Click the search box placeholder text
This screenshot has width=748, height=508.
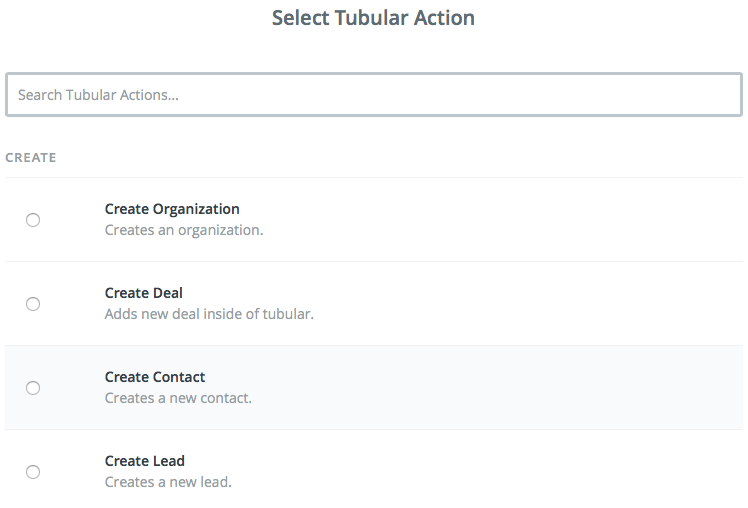coord(98,95)
